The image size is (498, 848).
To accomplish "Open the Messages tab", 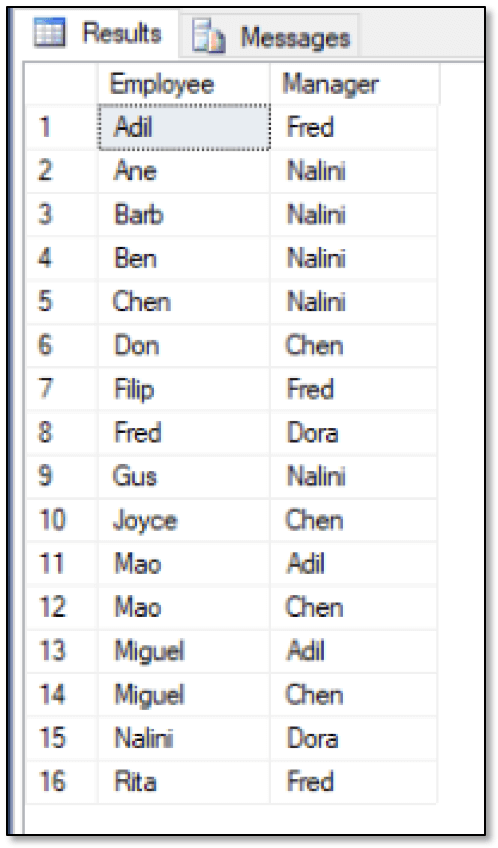I will (x=269, y=37).
